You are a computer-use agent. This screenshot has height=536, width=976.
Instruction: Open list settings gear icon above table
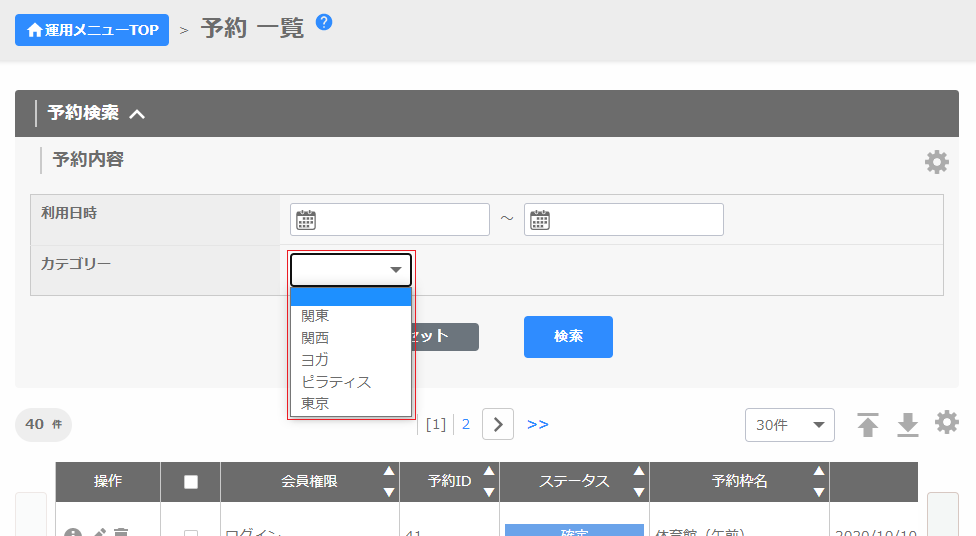click(x=946, y=423)
